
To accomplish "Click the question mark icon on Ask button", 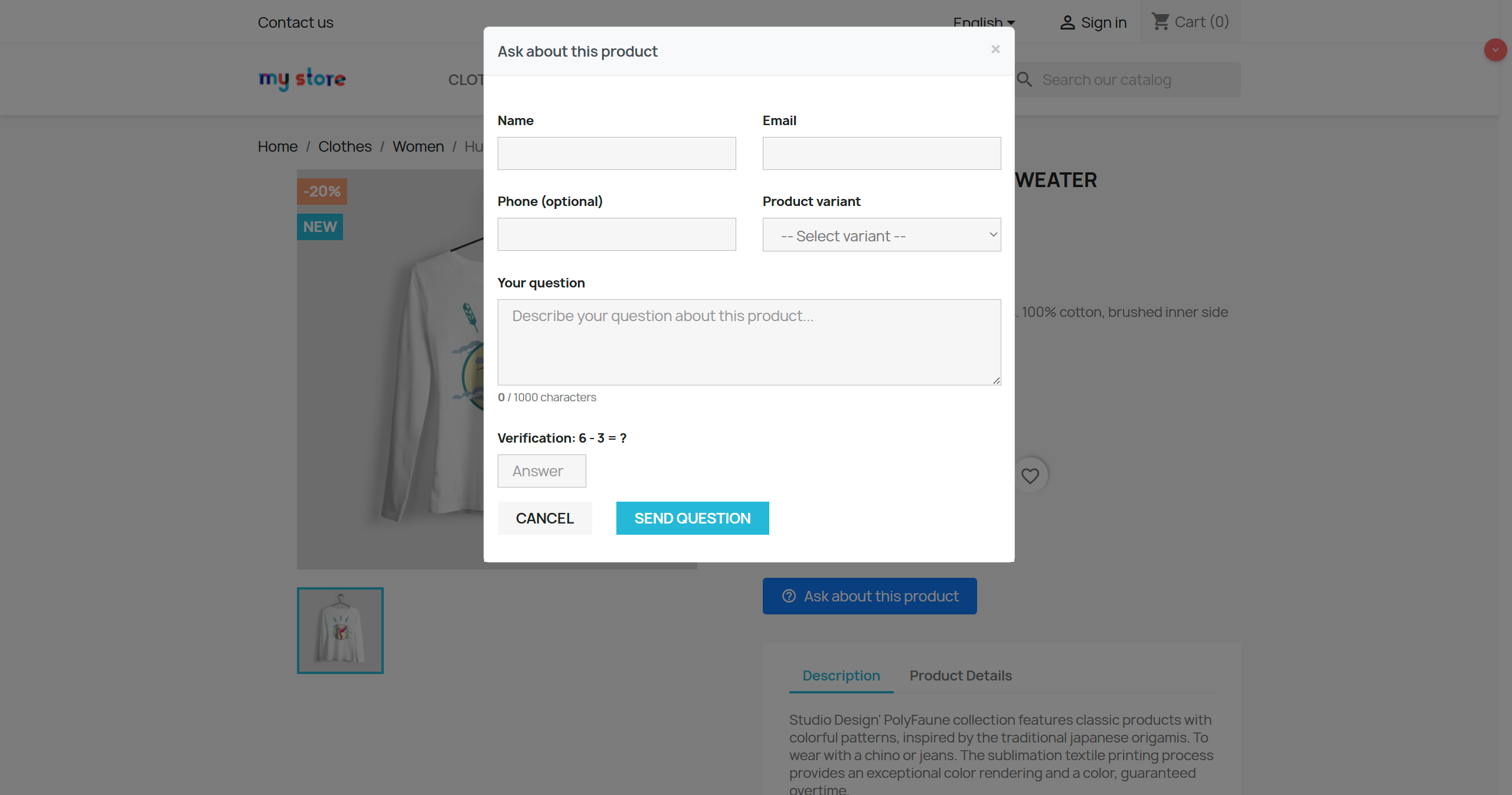I will [788, 596].
